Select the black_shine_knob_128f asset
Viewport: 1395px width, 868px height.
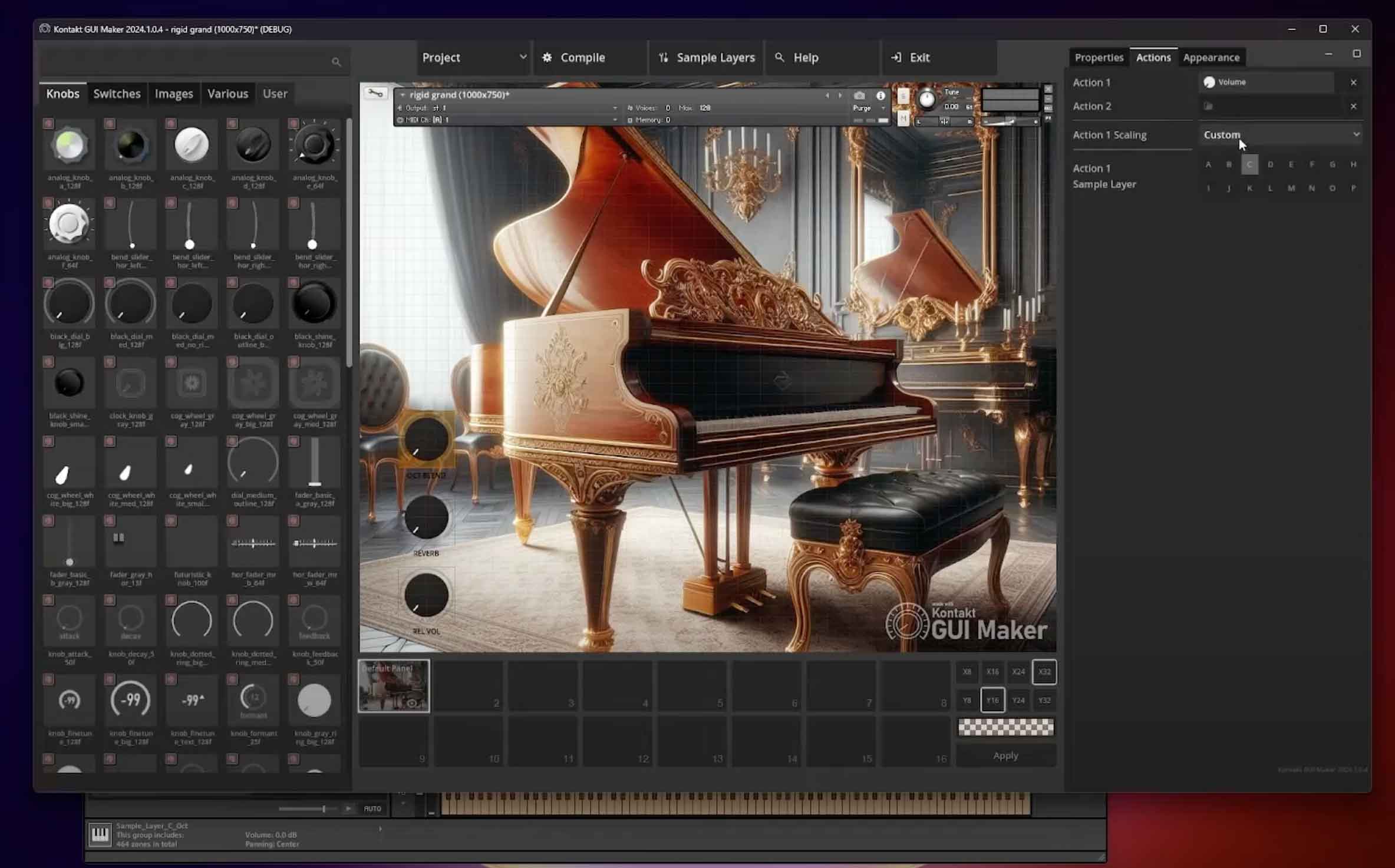[x=315, y=304]
